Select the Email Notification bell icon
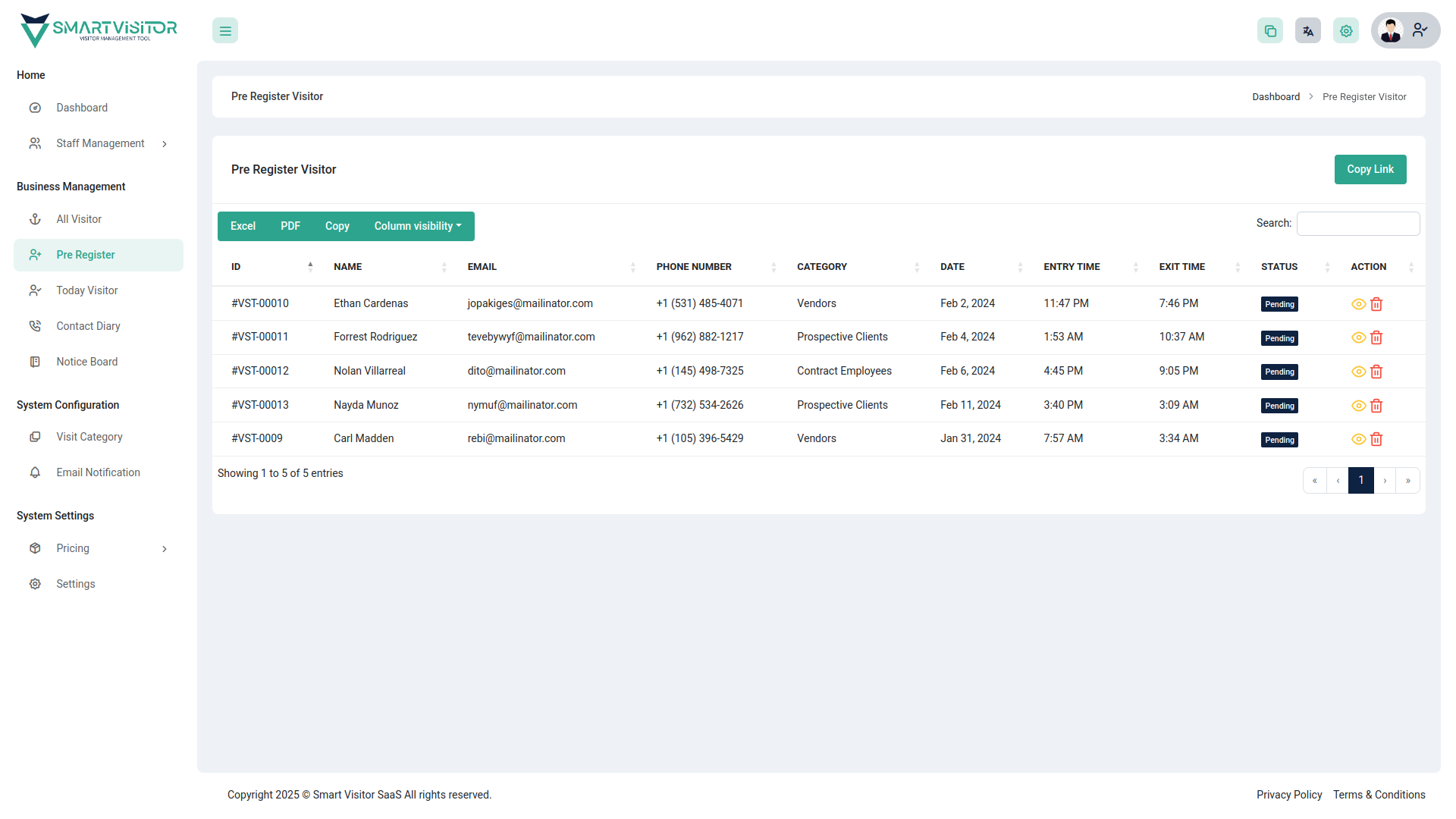The image size is (1456, 819). (x=35, y=472)
